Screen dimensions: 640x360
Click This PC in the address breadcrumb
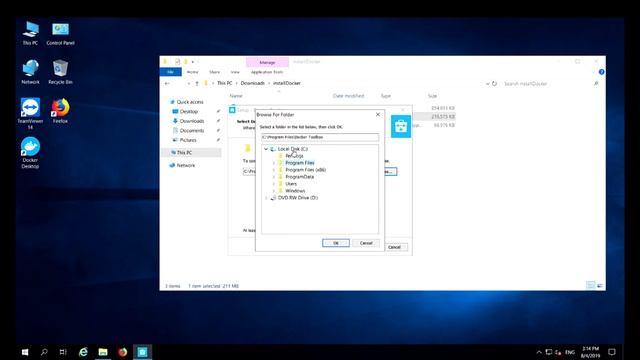224,83
